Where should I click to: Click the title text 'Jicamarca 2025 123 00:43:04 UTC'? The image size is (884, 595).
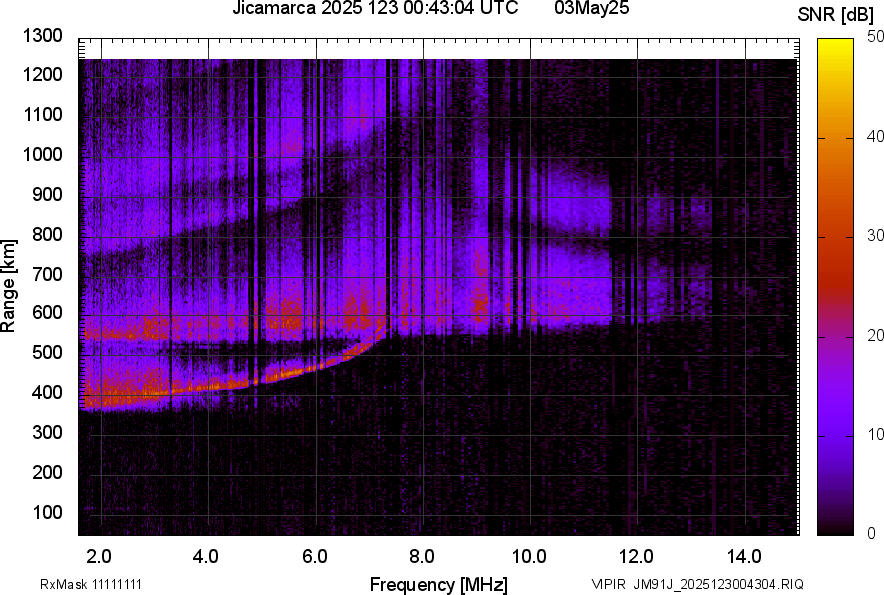[375, 8]
